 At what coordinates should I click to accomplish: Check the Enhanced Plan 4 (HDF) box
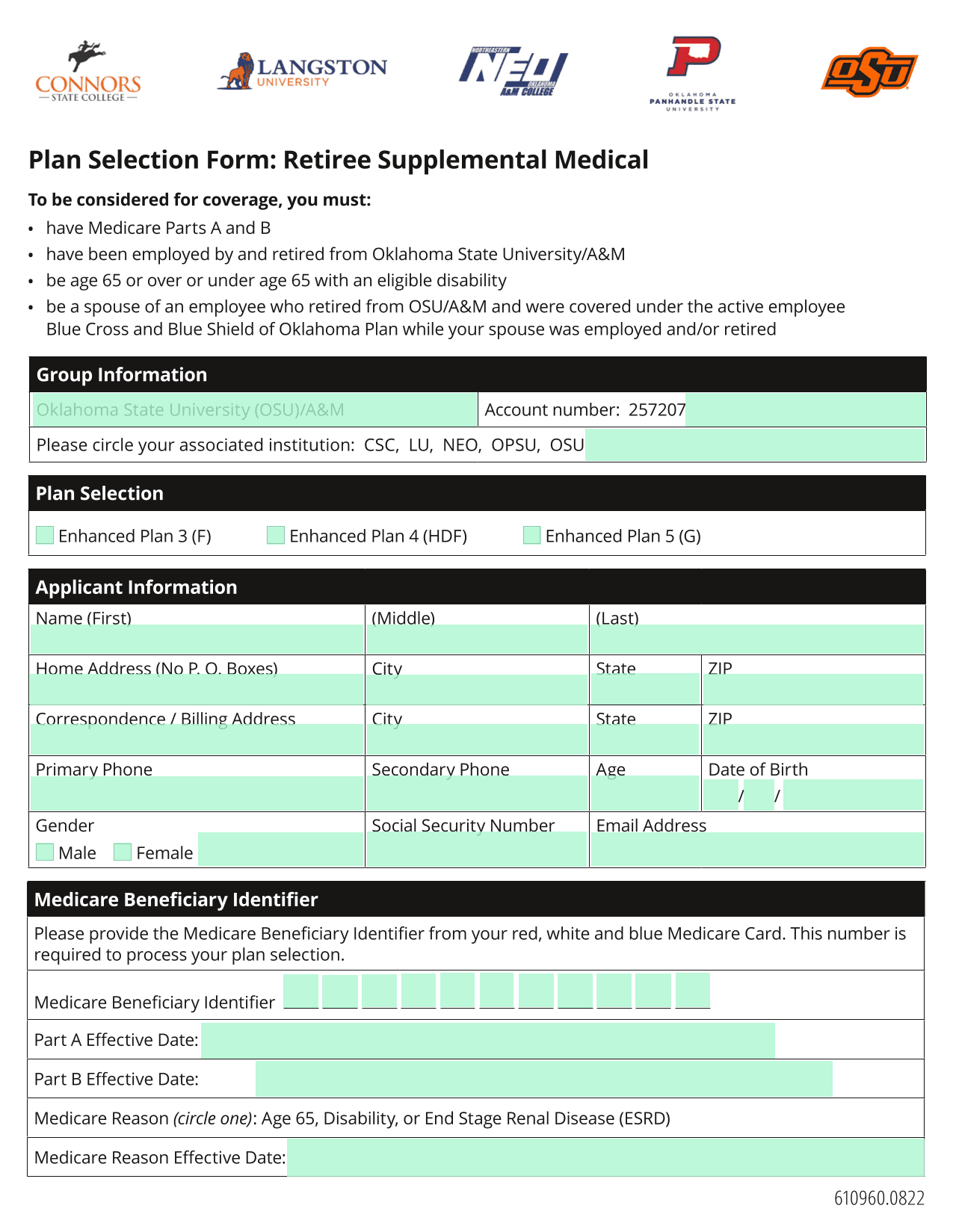pos(276,535)
